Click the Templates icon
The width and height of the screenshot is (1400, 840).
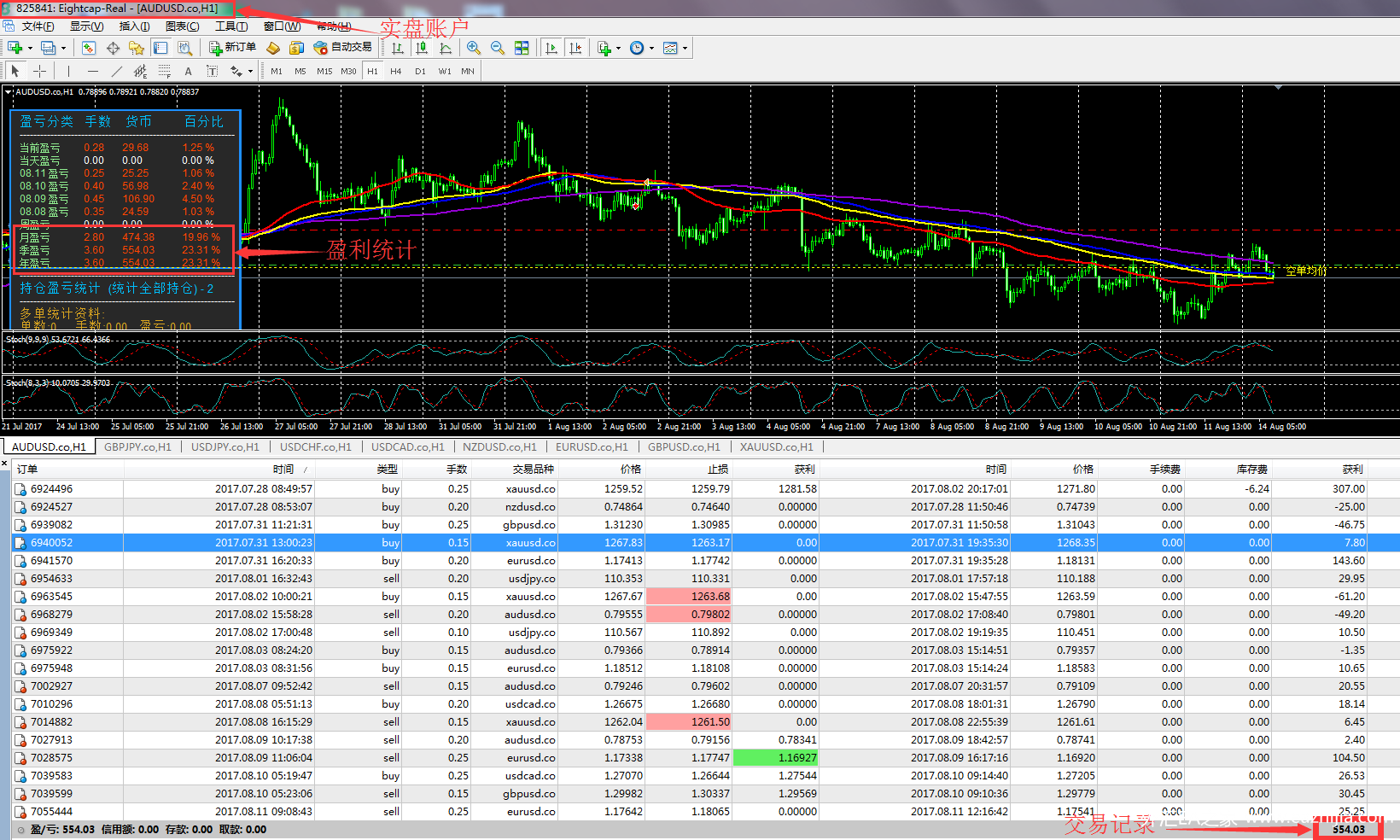point(671,48)
